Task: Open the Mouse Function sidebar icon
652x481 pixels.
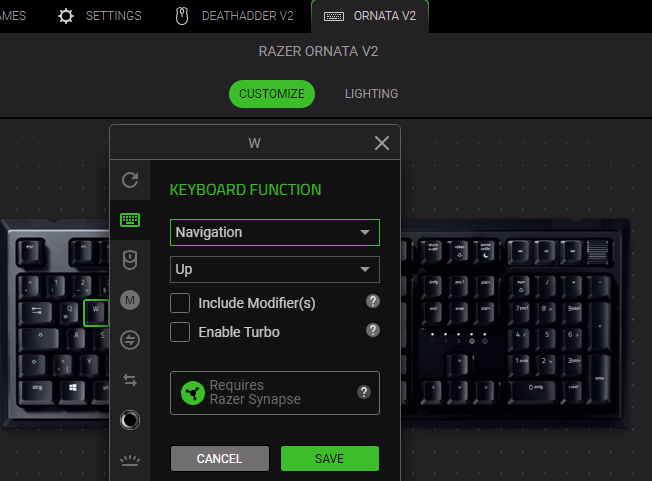Action: click(129, 260)
